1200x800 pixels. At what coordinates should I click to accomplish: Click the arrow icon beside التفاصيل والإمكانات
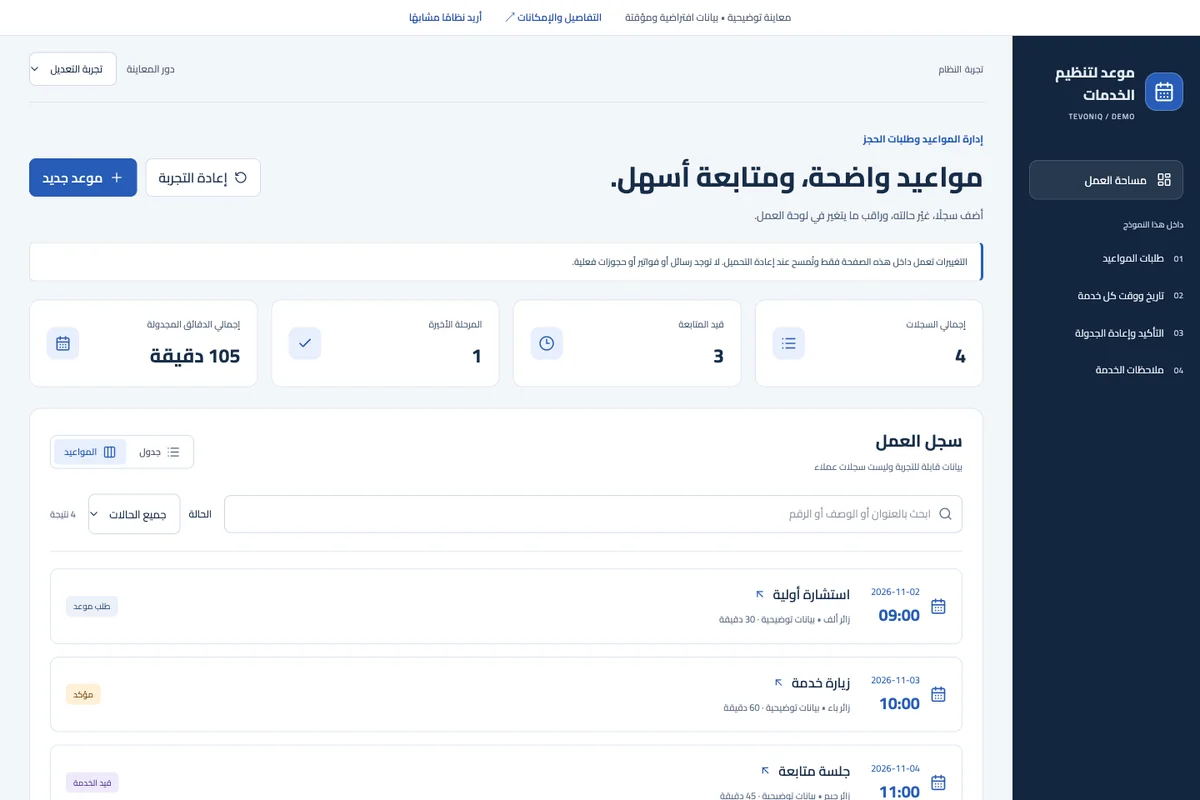click(x=510, y=18)
